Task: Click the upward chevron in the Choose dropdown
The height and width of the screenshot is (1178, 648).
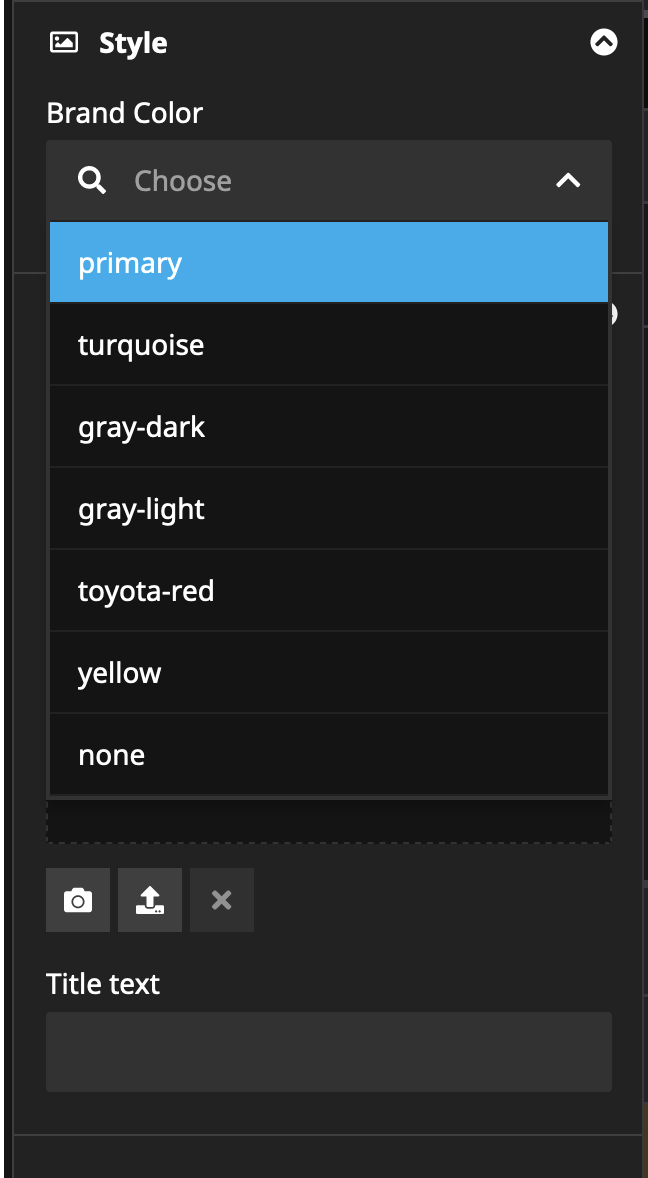Action: pos(568,181)
